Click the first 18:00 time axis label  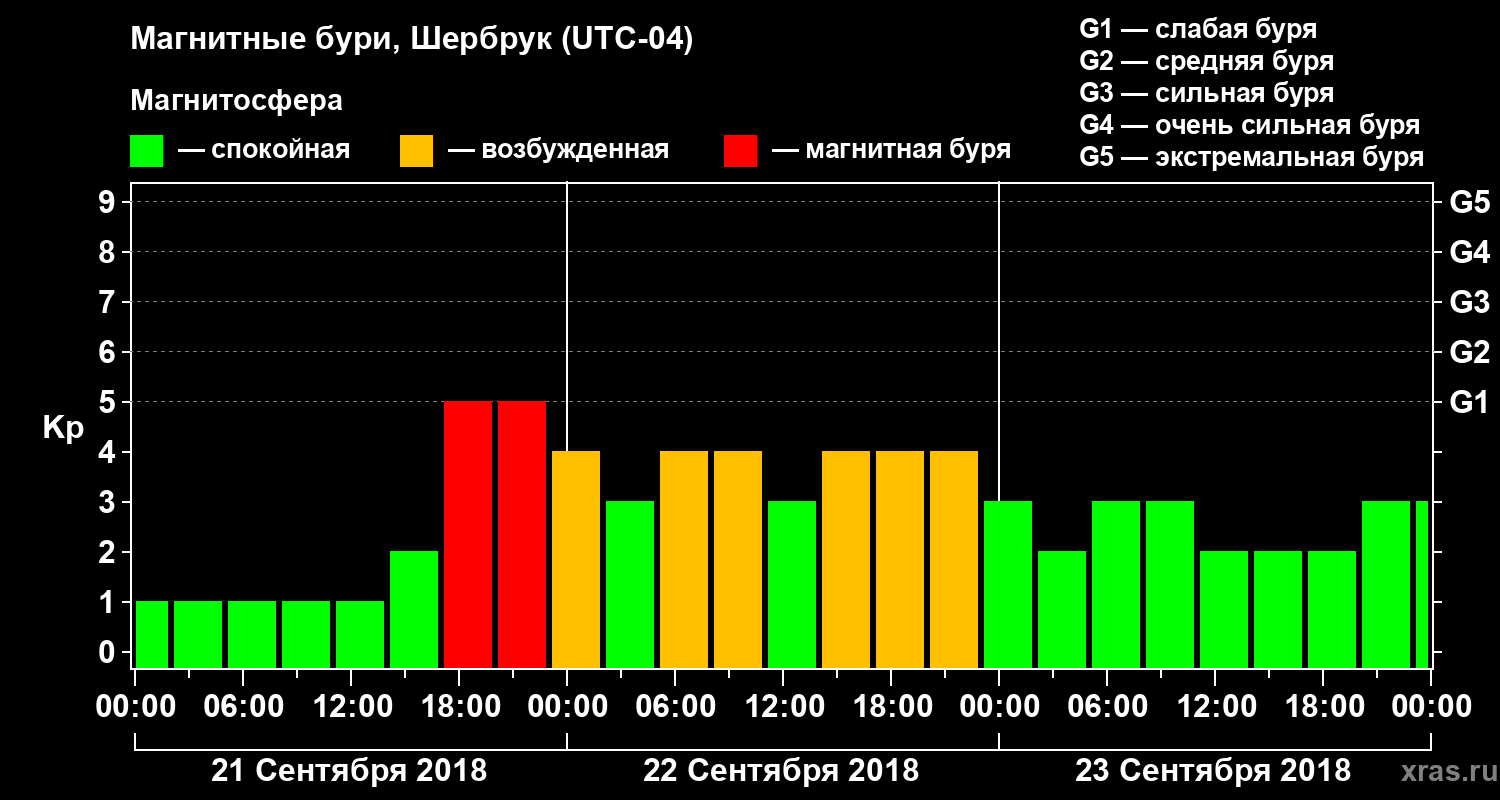(x=460, y=707)
